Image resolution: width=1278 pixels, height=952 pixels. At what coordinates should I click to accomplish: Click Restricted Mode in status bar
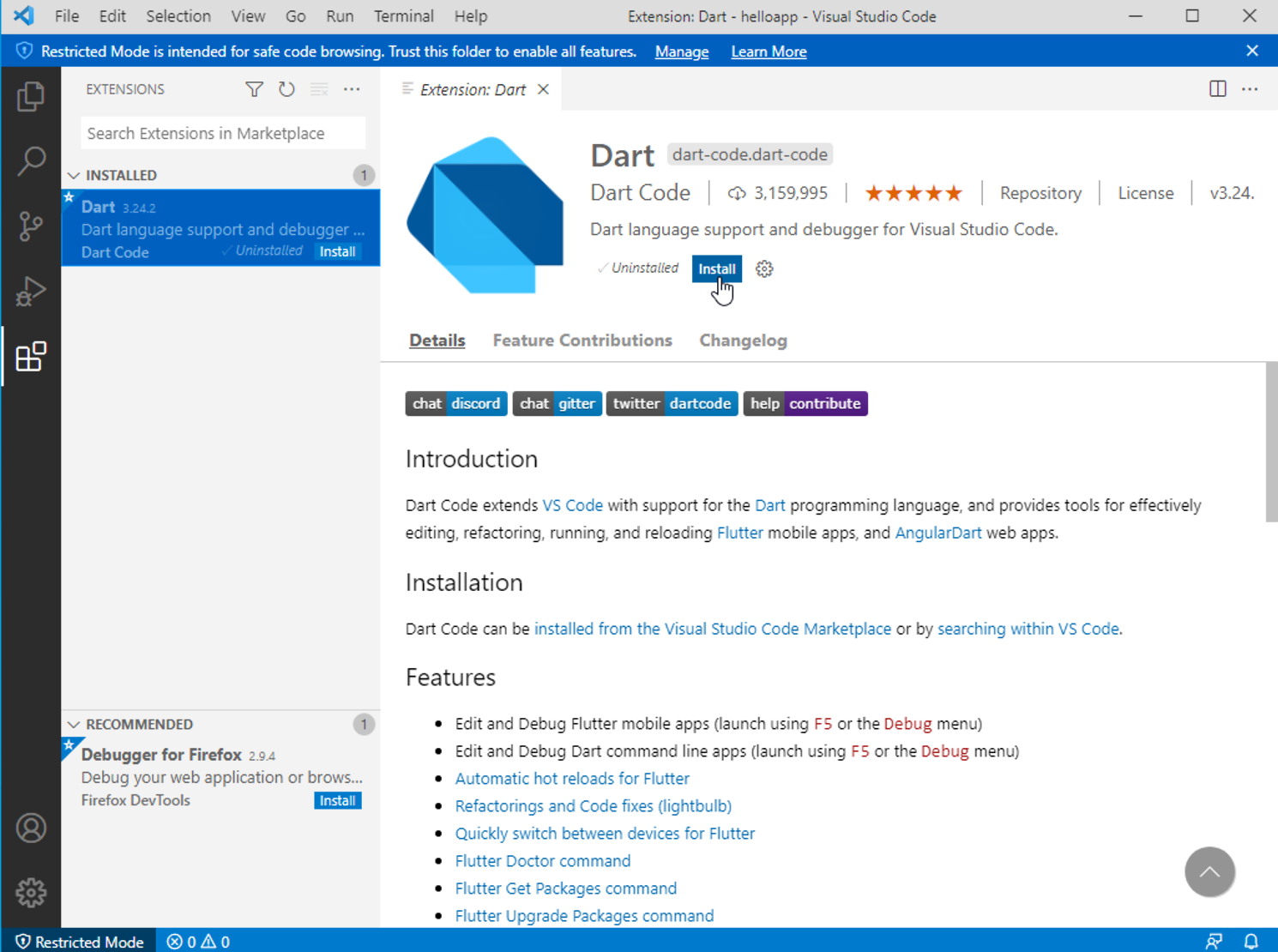[80, 942]
